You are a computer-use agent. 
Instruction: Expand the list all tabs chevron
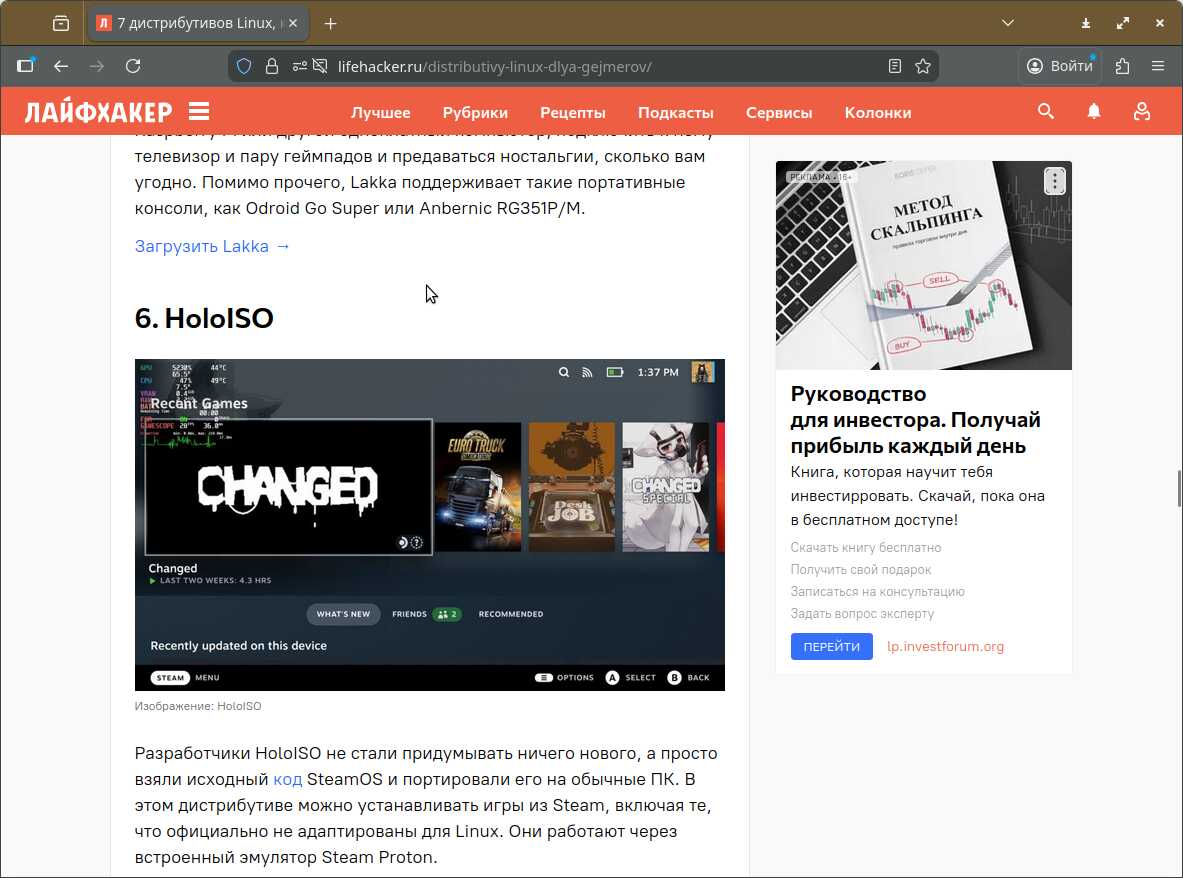pyautogui.click(x=1007, y=23)
